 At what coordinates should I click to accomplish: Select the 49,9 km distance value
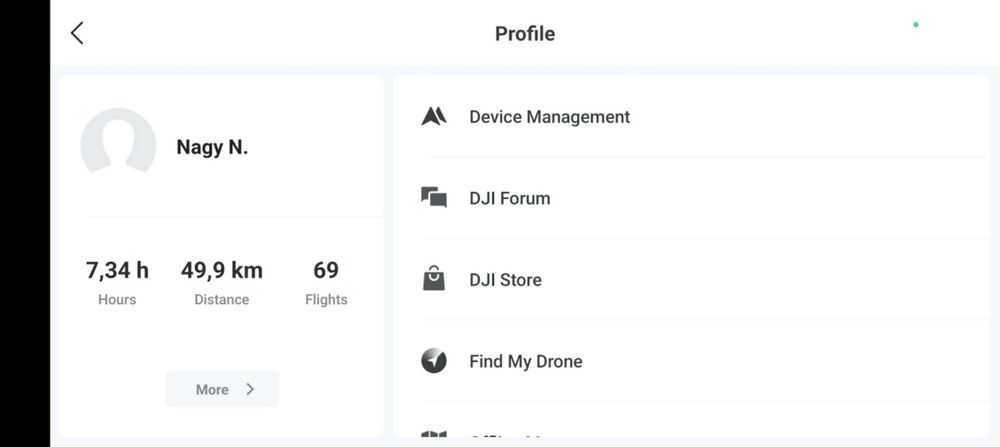tap(221, 270)
